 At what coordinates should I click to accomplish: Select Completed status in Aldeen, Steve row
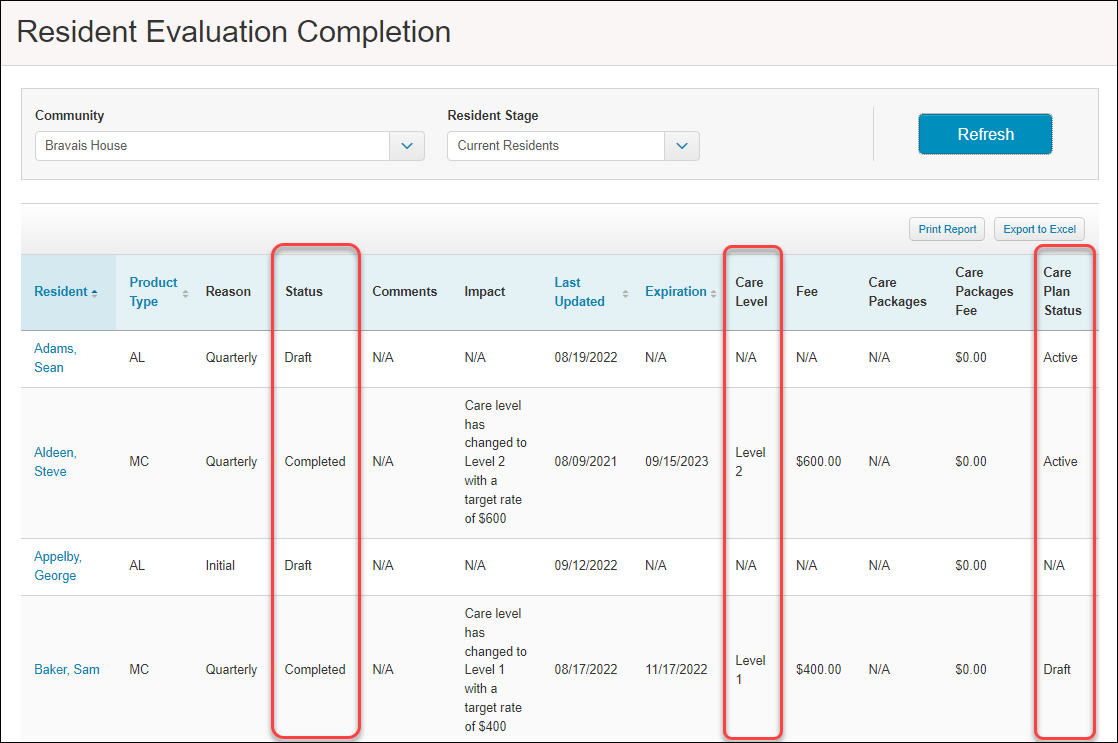(x=314, y=461)
